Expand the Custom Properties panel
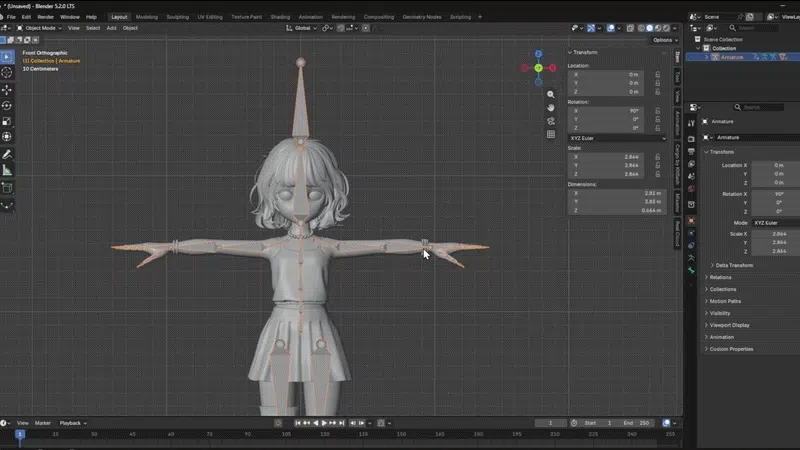This screenshot has width=800, height=450. click(731, 349)
